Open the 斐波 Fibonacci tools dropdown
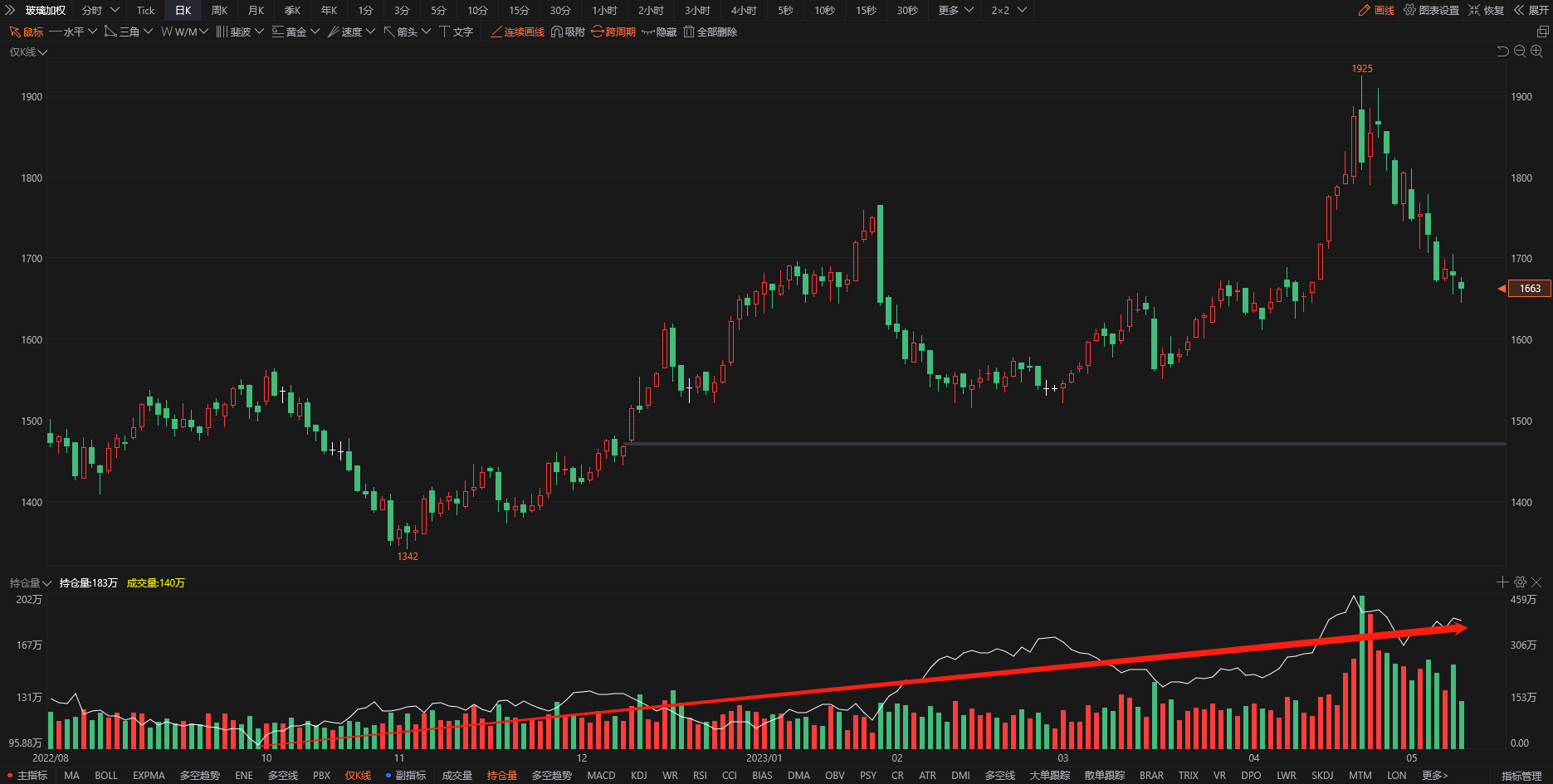1553x784 pixels. 240,32
